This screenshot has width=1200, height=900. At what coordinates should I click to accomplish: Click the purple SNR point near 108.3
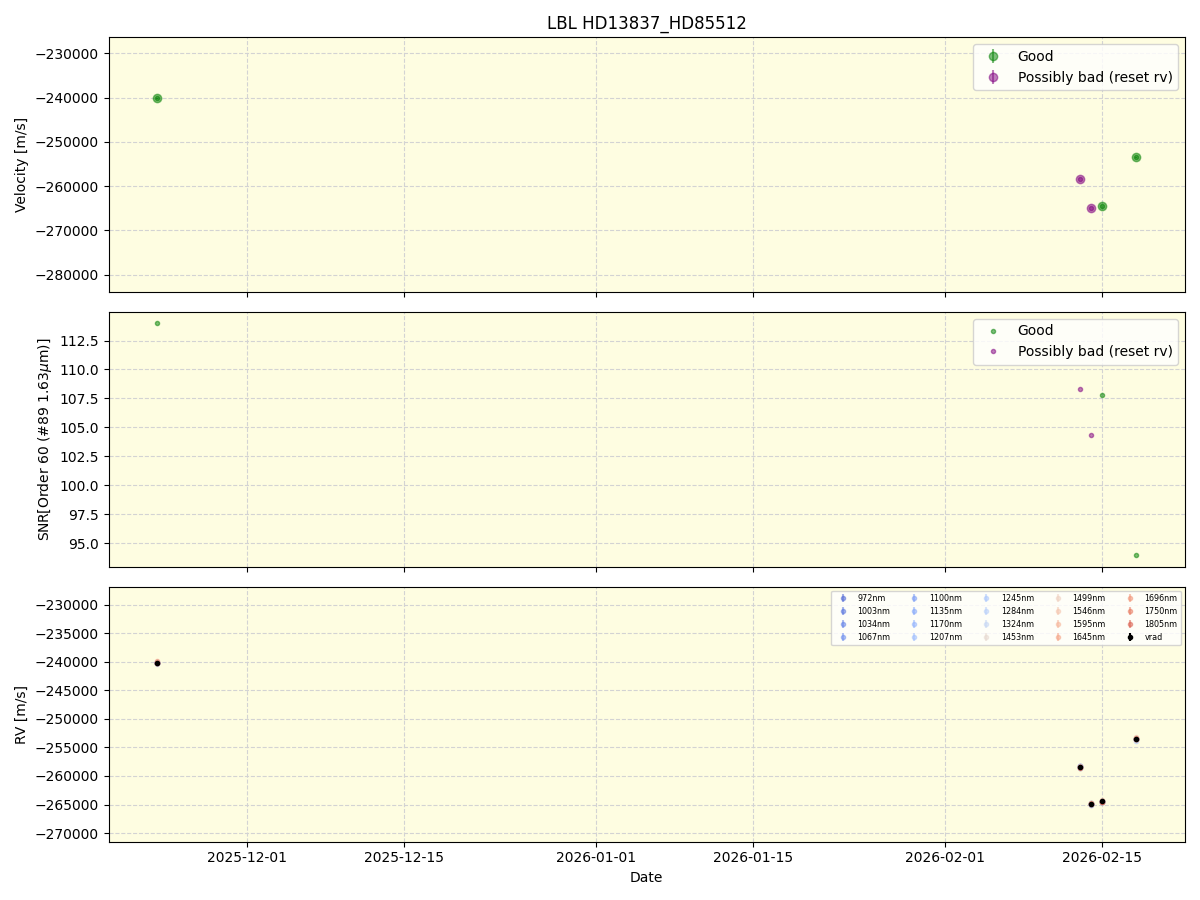(1080, 389)
